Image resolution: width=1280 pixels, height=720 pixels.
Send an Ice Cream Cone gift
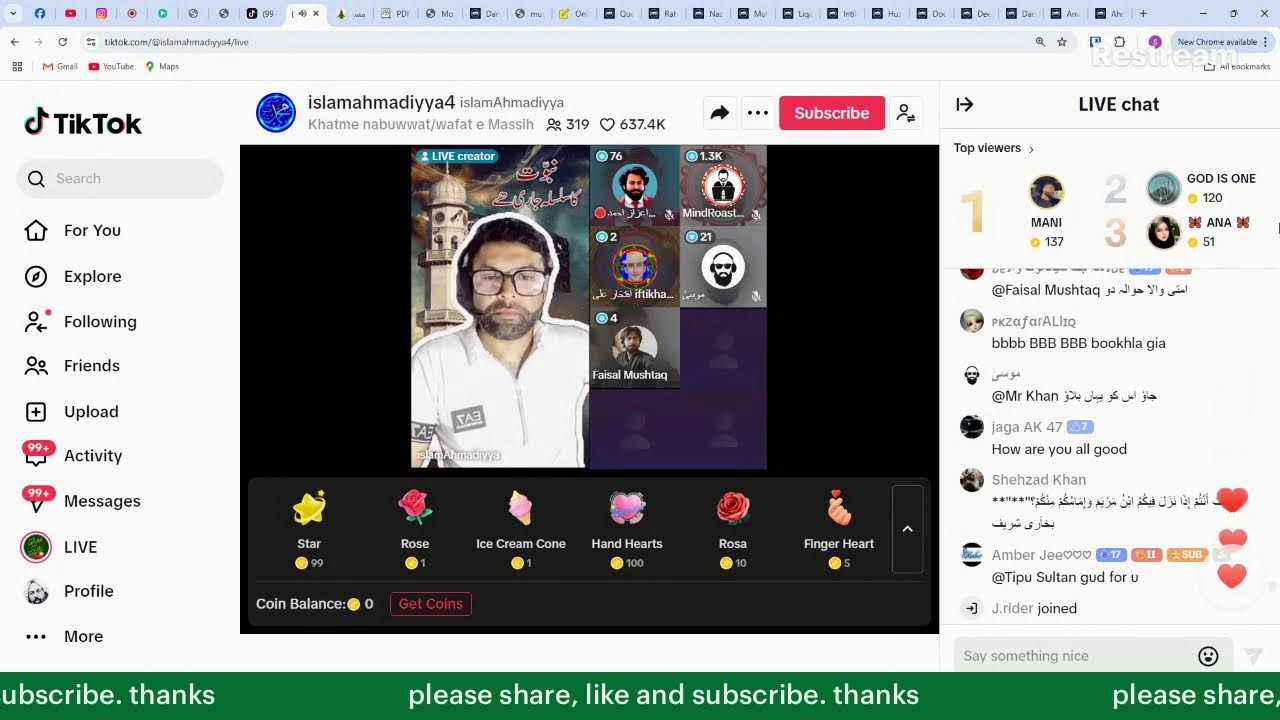click(x=521, y=529)
